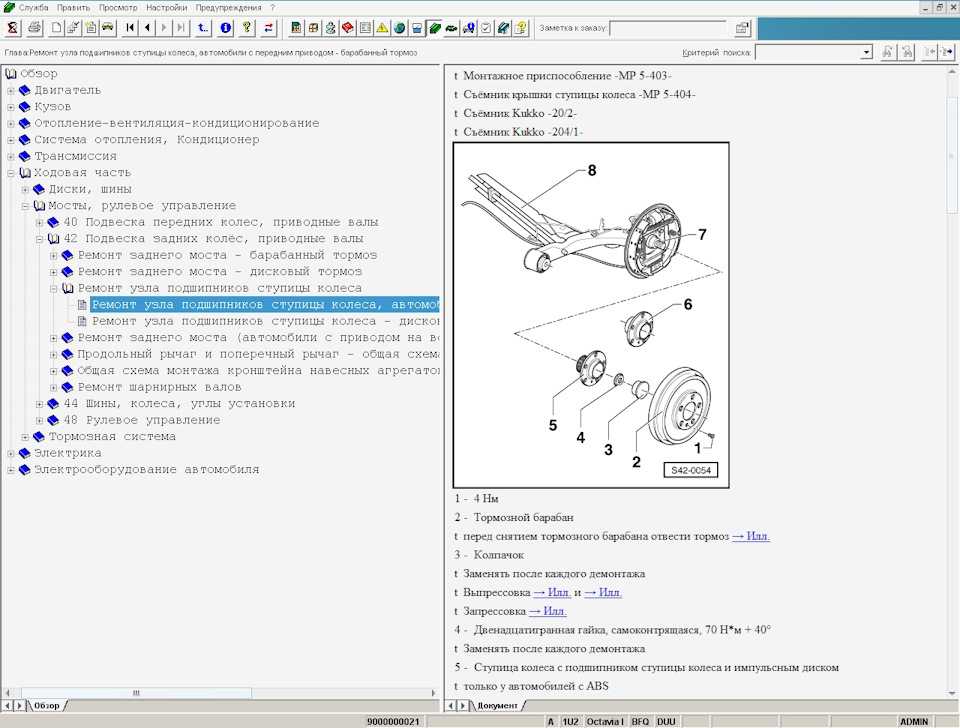This screenshot has height=728, width=960.
Task: Select Электрика tree item
Action: coord(67,453)
